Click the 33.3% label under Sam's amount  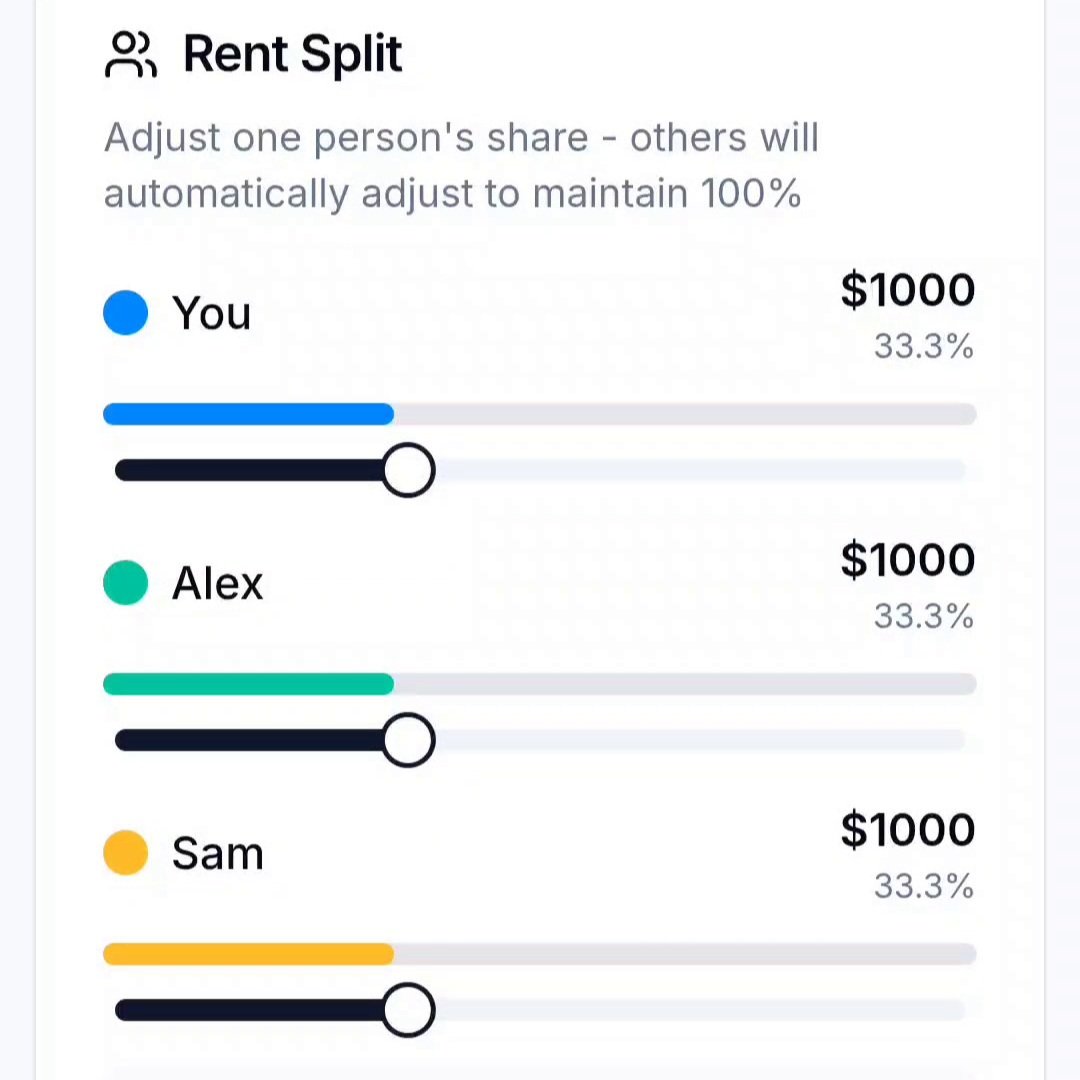coord(924,886)
